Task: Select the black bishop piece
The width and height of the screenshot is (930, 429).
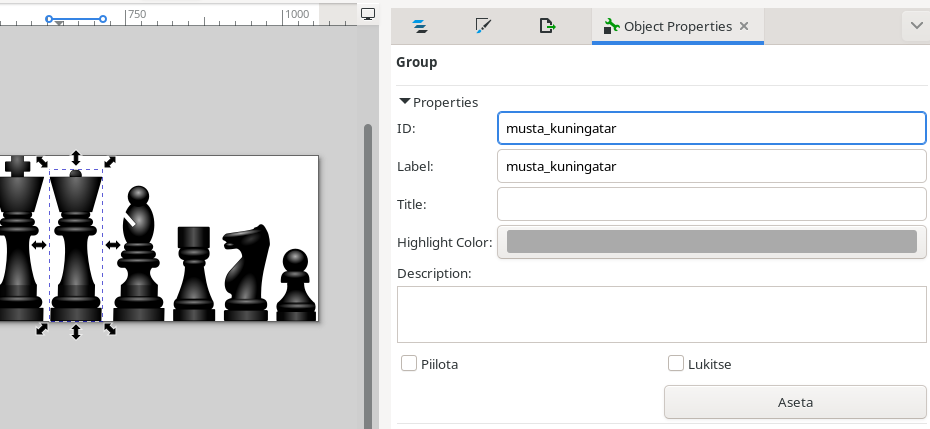Action: [x=139, y=254]
